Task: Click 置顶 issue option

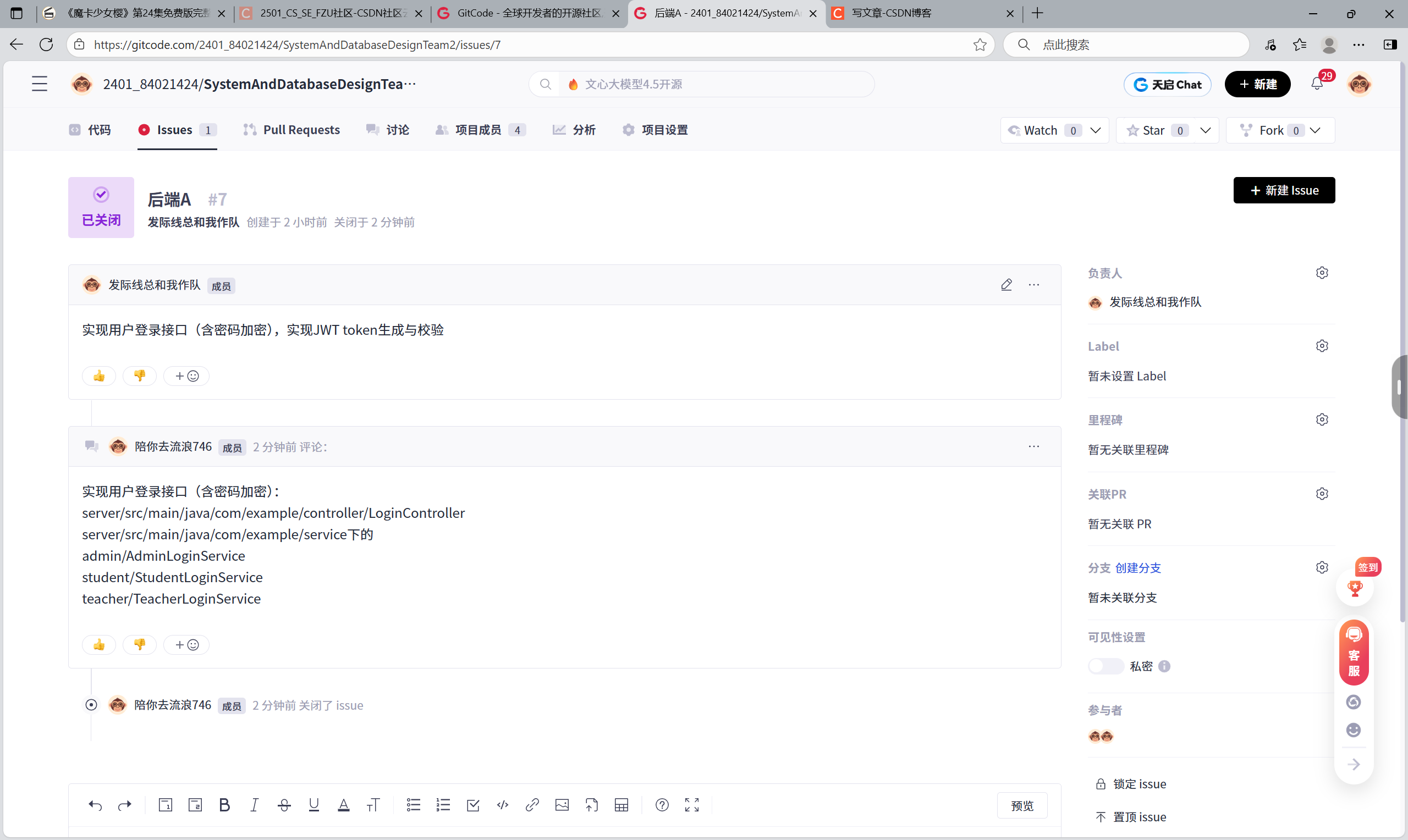Action: click(x=1131, y=816)
